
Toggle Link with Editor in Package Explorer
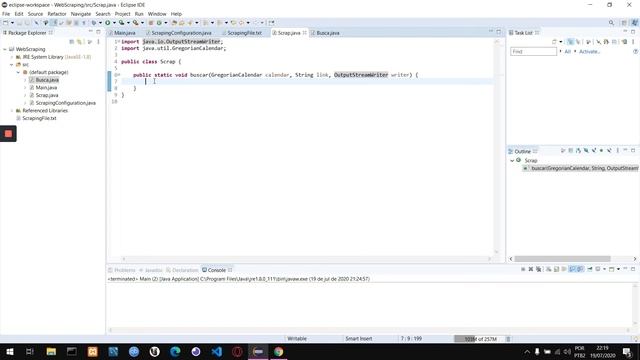pos(79,42)
